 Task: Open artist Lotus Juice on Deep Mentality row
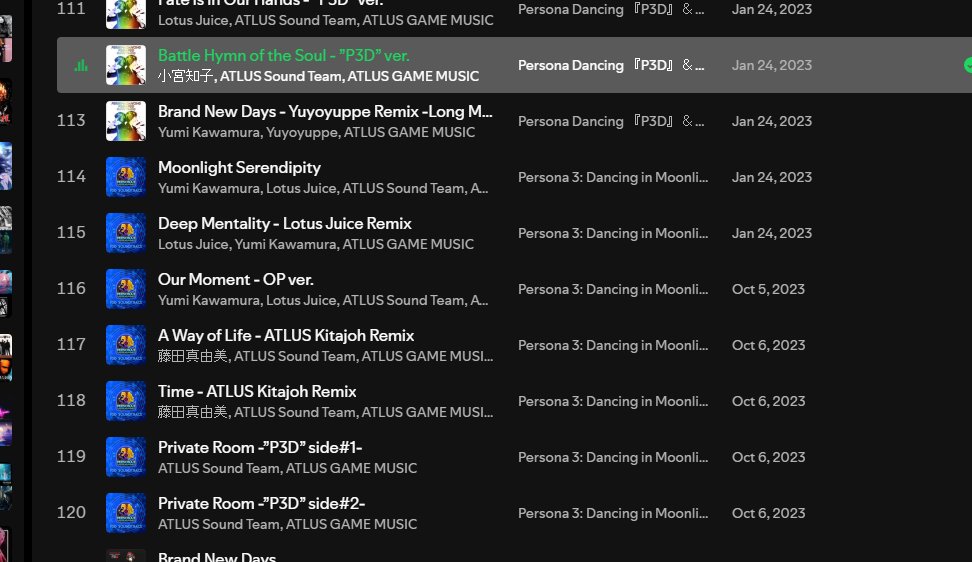pyautogui.click(x=193, y=244)
